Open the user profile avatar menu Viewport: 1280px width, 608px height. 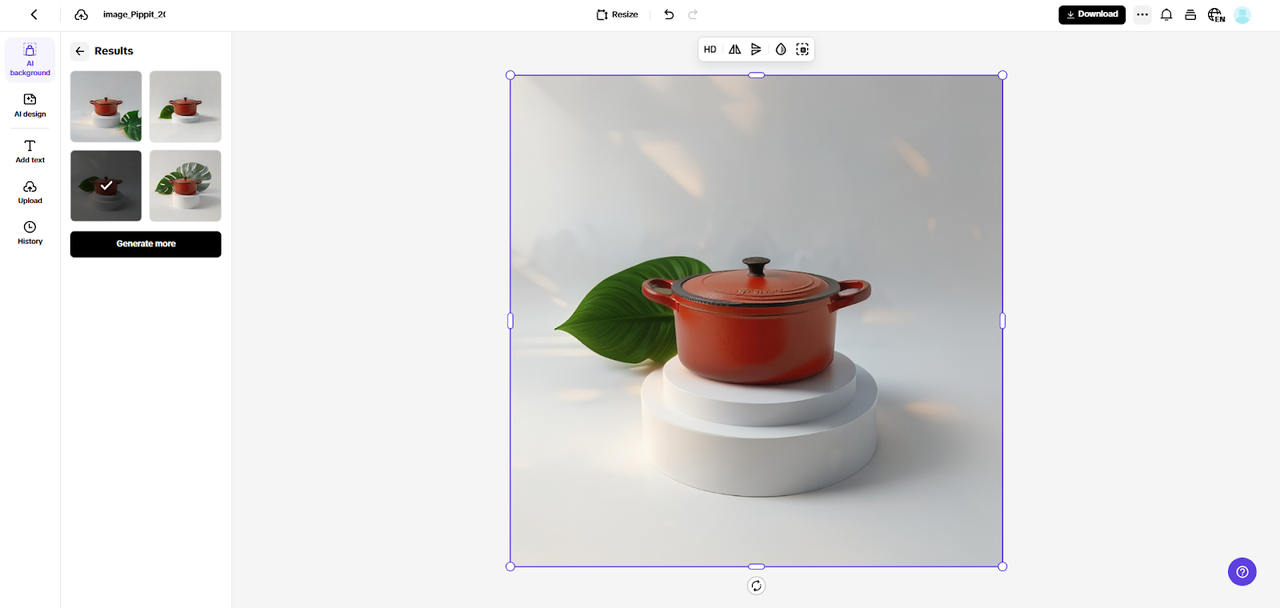tap(1242, 15)
